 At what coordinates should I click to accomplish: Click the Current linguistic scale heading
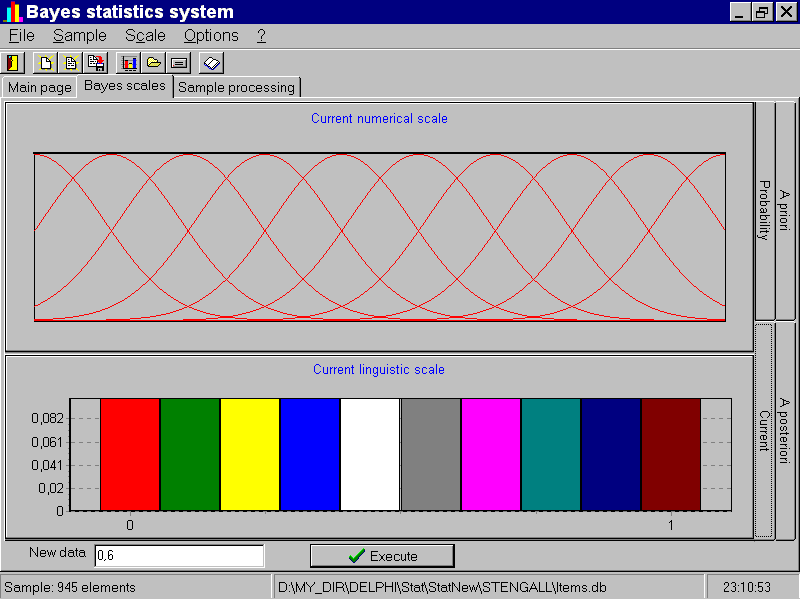(379, 369)
